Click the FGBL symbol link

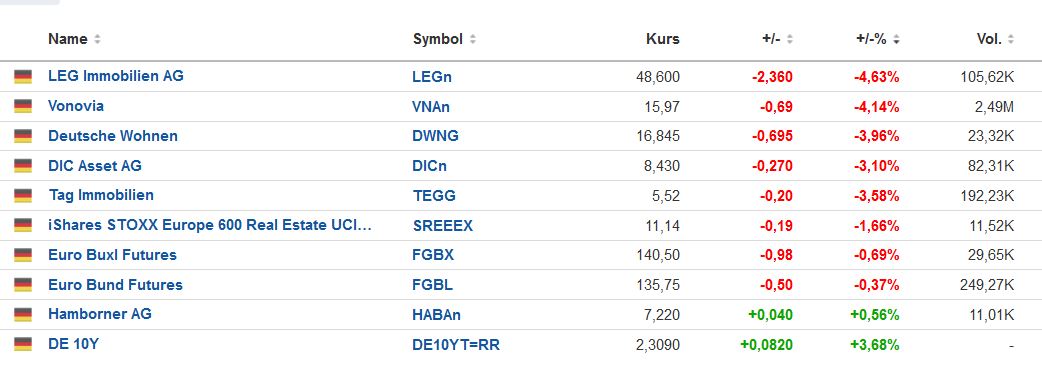click(x=433, y=285)
